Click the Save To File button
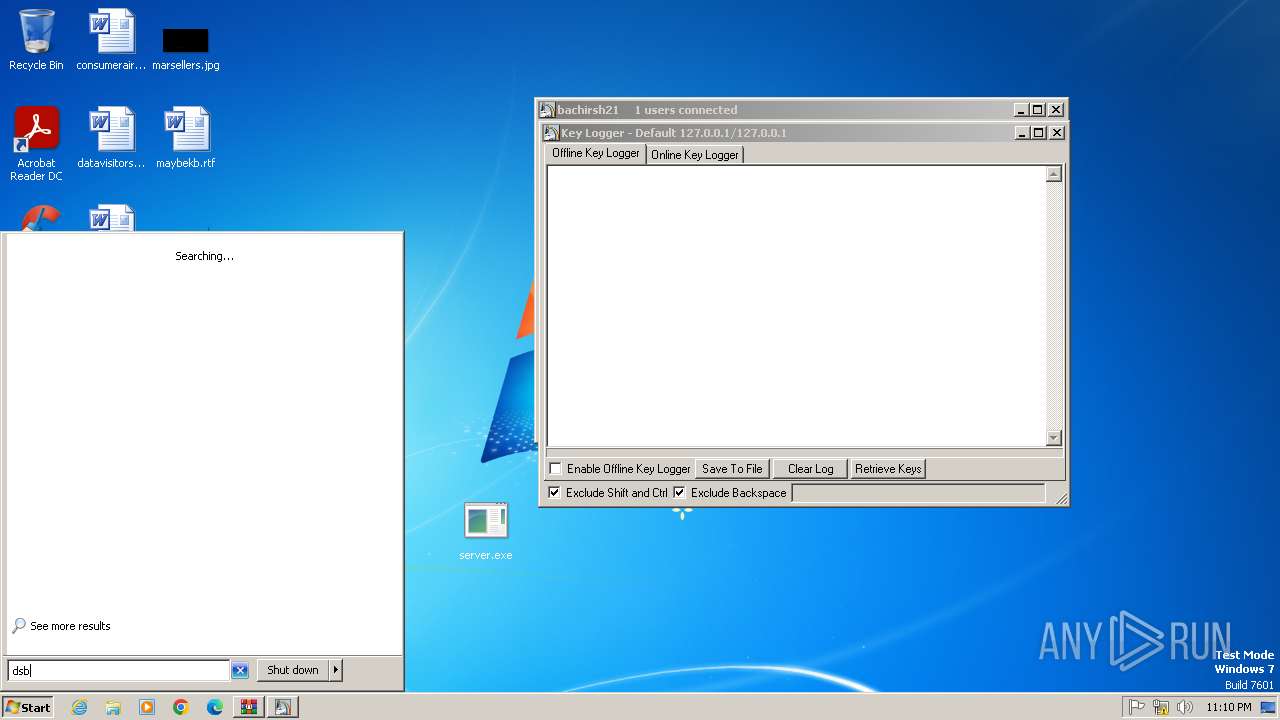Screen dimensions: 1280x720 pyautogui.click(x=732, y=469)
